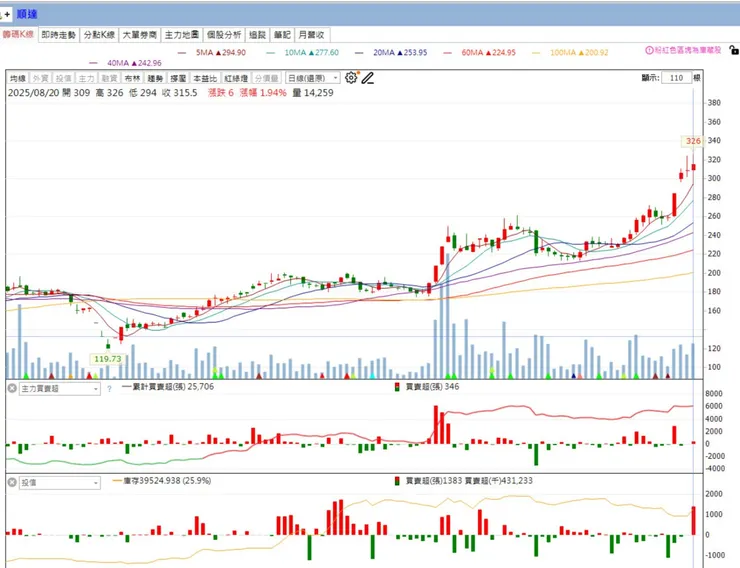Click the date text 2025/08/20
Image resolution: width=740 pixels, height=568 pixels.
pos(34,93)
